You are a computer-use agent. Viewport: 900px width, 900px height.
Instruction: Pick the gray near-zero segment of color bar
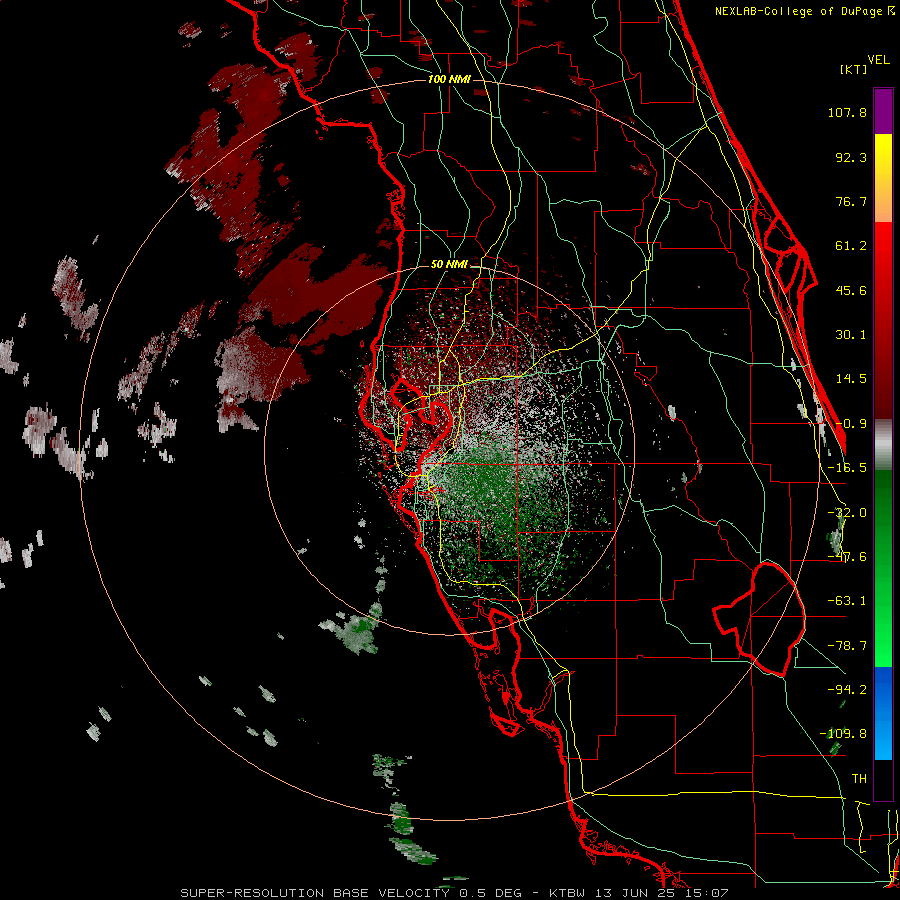[x=883, y=444]
